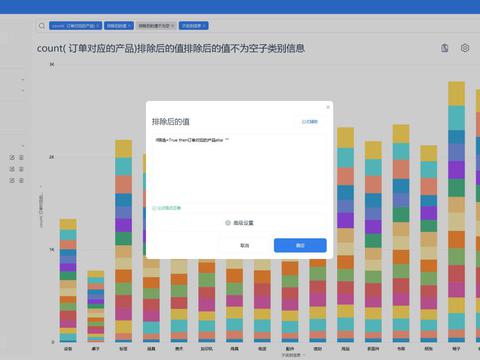Remove the blue 排除后的值 token via its x
480x360 pixels.
130,26
